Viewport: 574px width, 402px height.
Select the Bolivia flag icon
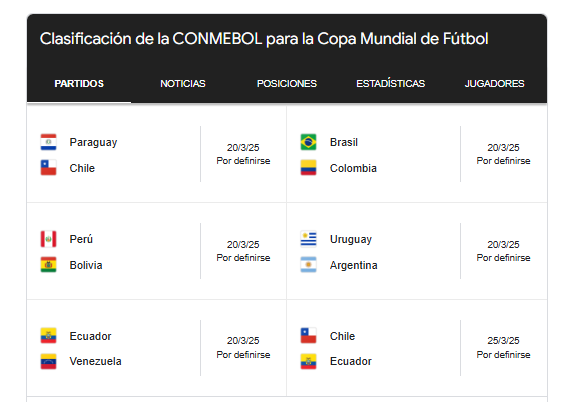[48, 265]
